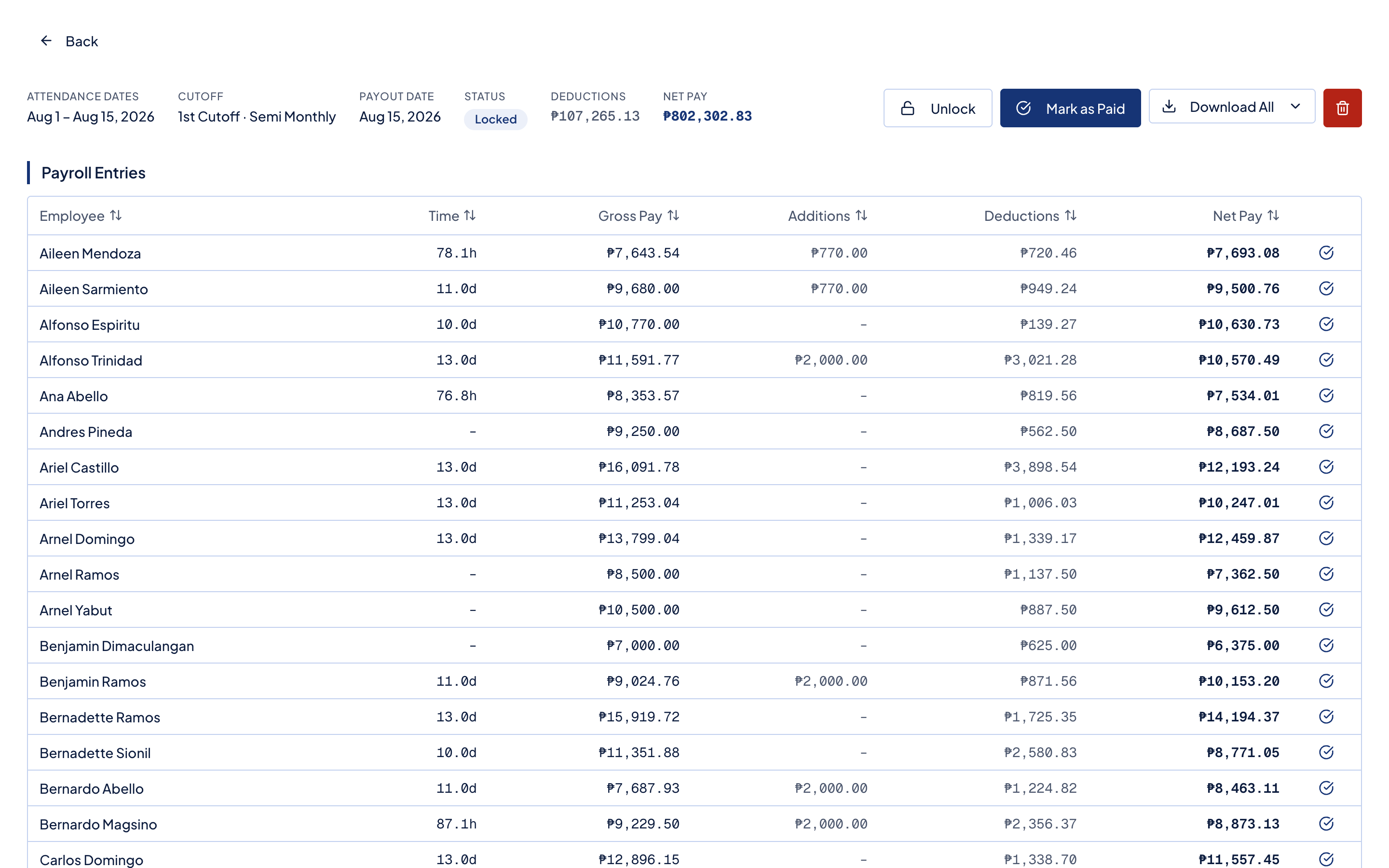Screen dimensions: 1389x868
Task: Click check-circle icon for Bernadette Ramos
Action: click(1326, 717)
